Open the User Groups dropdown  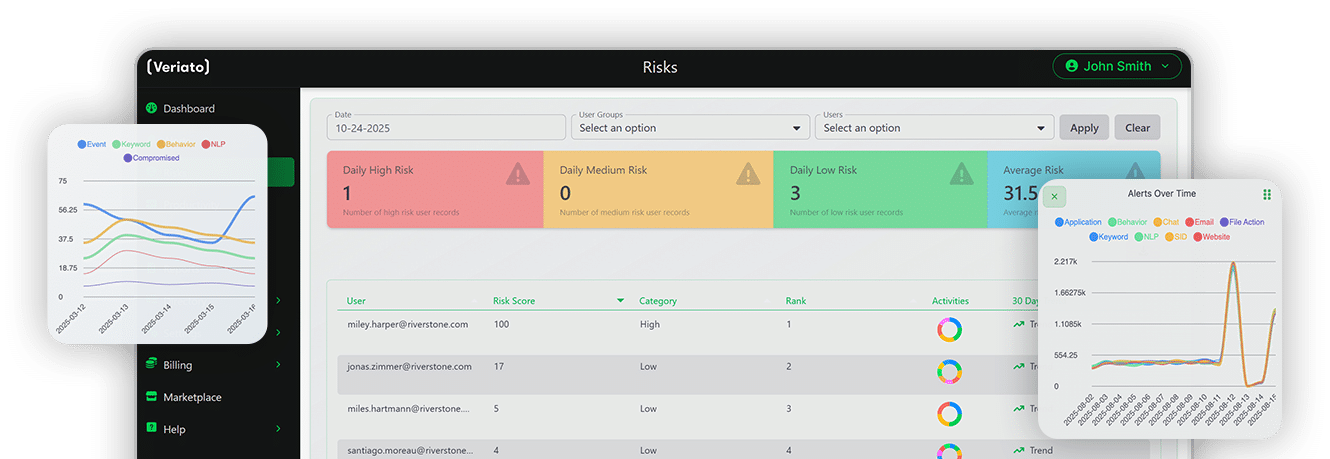point(691,127)
